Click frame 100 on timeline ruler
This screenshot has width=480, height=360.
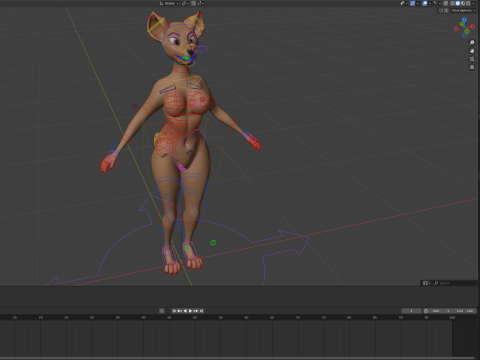(x=452, y=318)
